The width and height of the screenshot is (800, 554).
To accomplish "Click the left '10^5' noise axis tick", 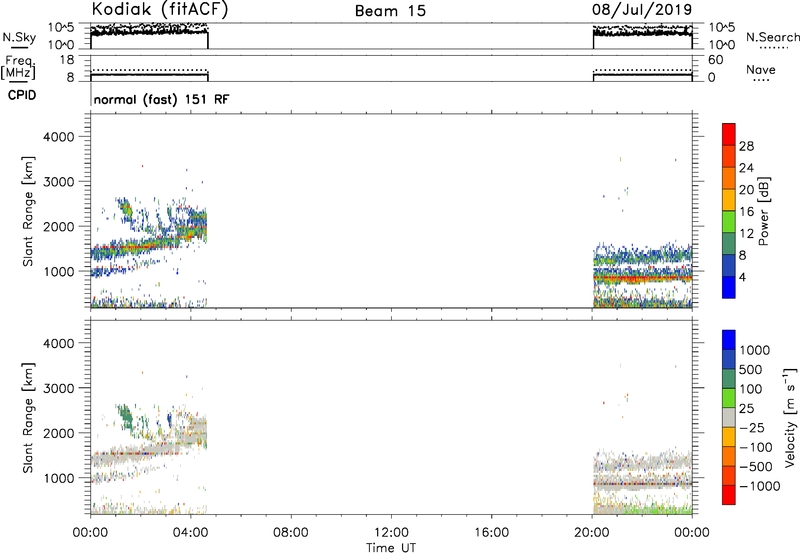I will pyautogui.click(x=61, y=28).
